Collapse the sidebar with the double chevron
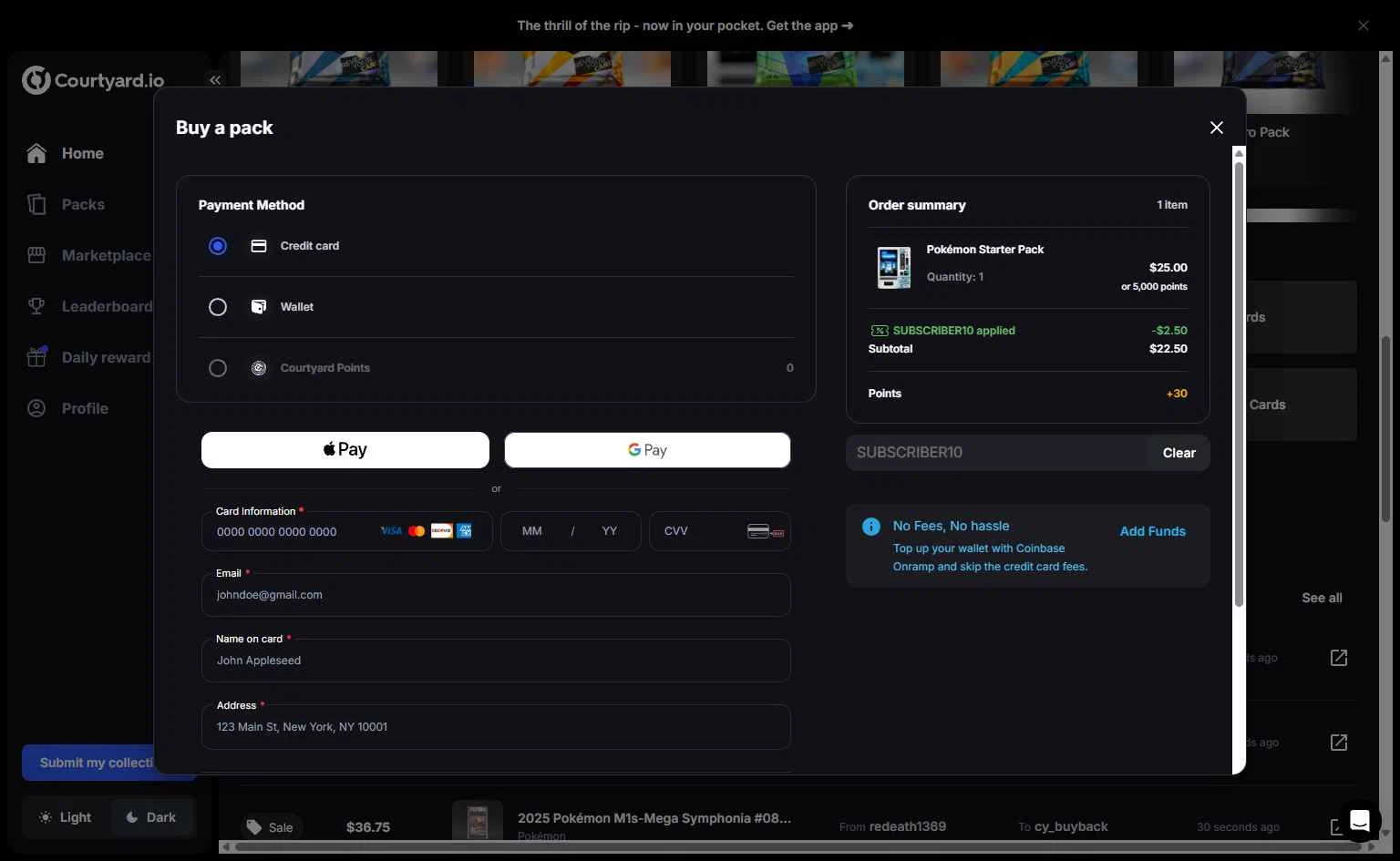Viewport: 1400px width, 861px height. (x=215, y=80)
